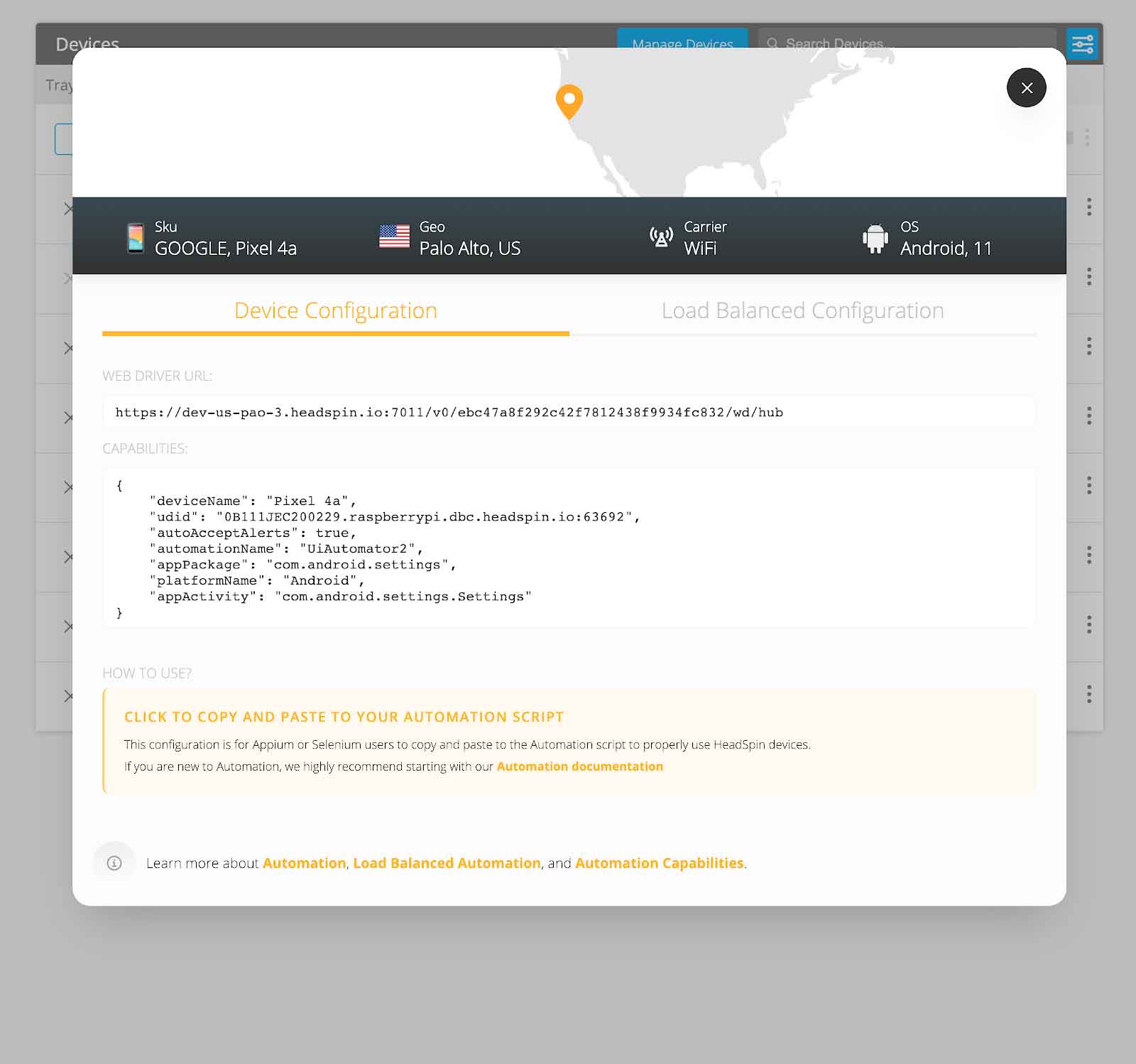Click the "Devices" page title behind the dialog
1136x1064 pixels.
[87, 42]
